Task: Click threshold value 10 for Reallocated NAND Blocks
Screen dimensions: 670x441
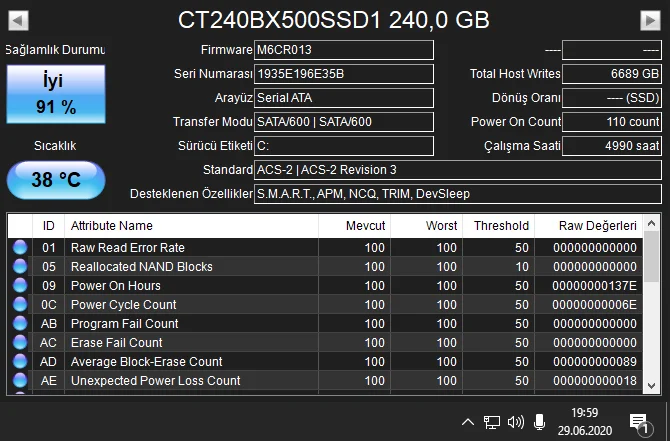Action: tap(522, 267)
